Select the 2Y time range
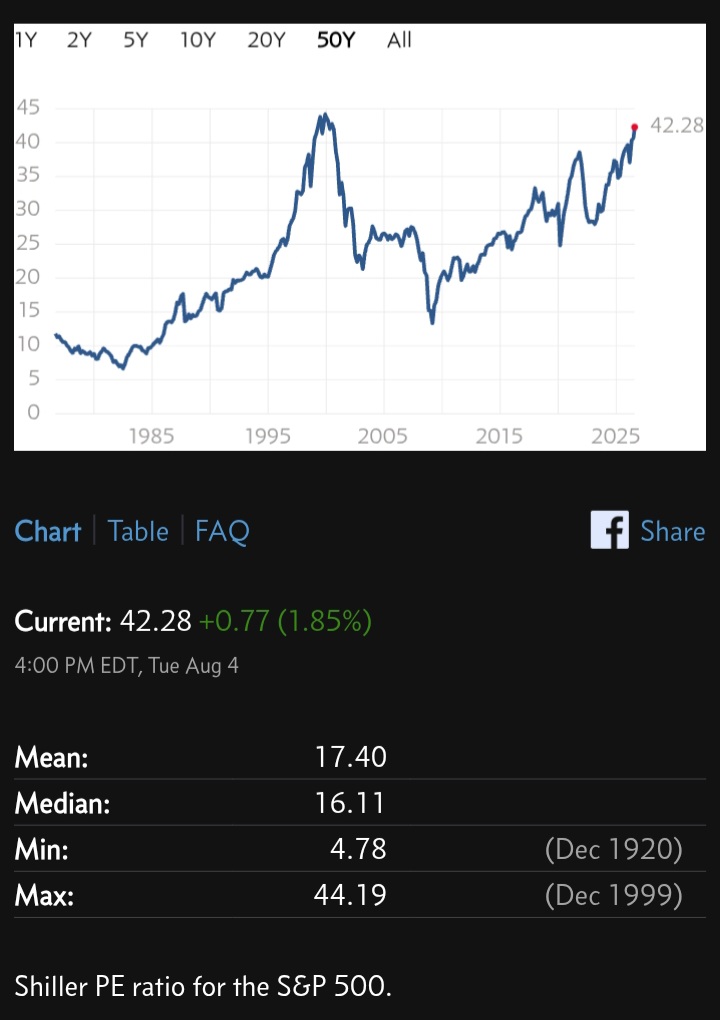This screenshot has height=1020, width=720. 79,40
